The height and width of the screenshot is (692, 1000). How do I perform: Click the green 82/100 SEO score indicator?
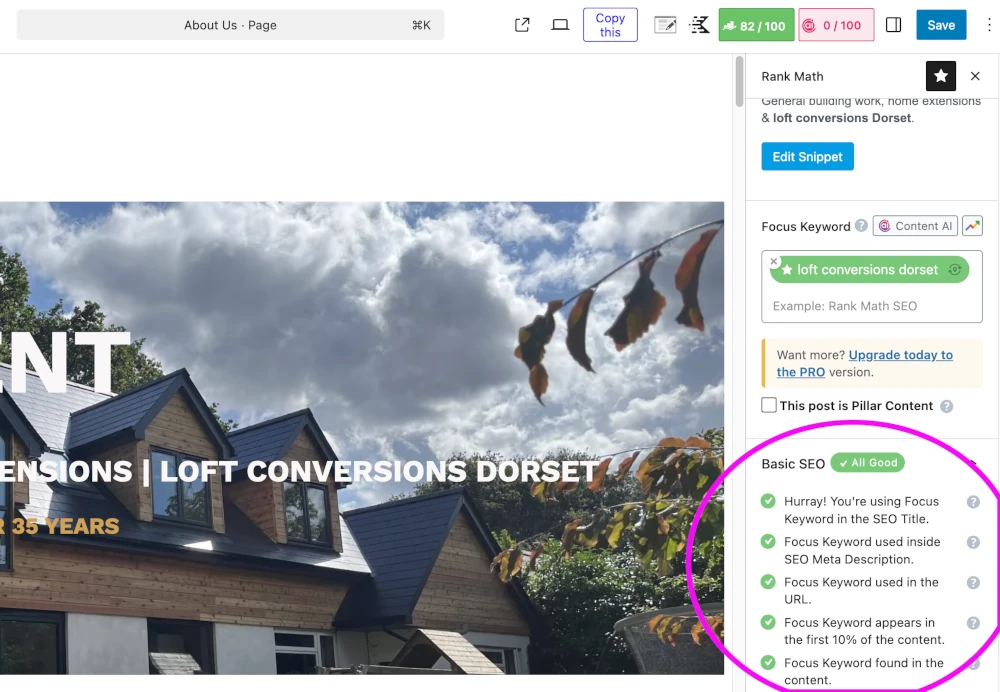755,25
